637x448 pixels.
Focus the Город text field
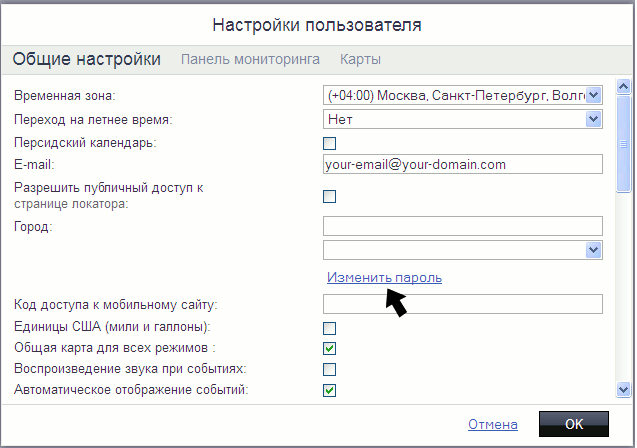[462, 226]
